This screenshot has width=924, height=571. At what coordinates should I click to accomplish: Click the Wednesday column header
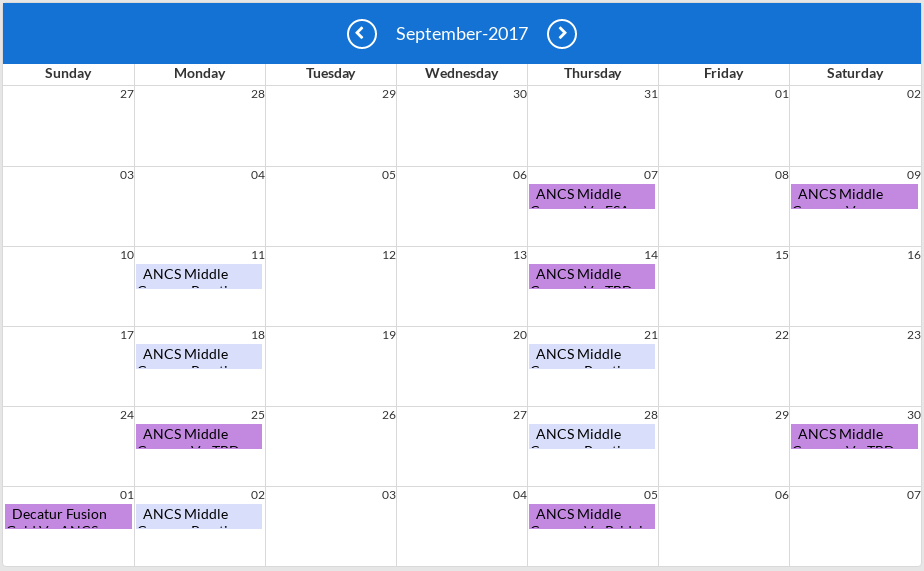click(461, 74)
